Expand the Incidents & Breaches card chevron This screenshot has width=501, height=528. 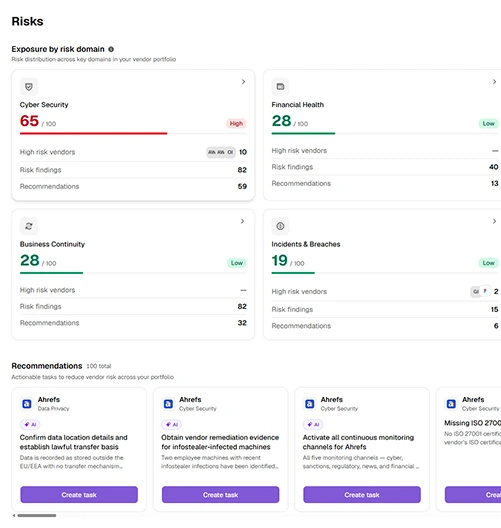pos(494,221)
